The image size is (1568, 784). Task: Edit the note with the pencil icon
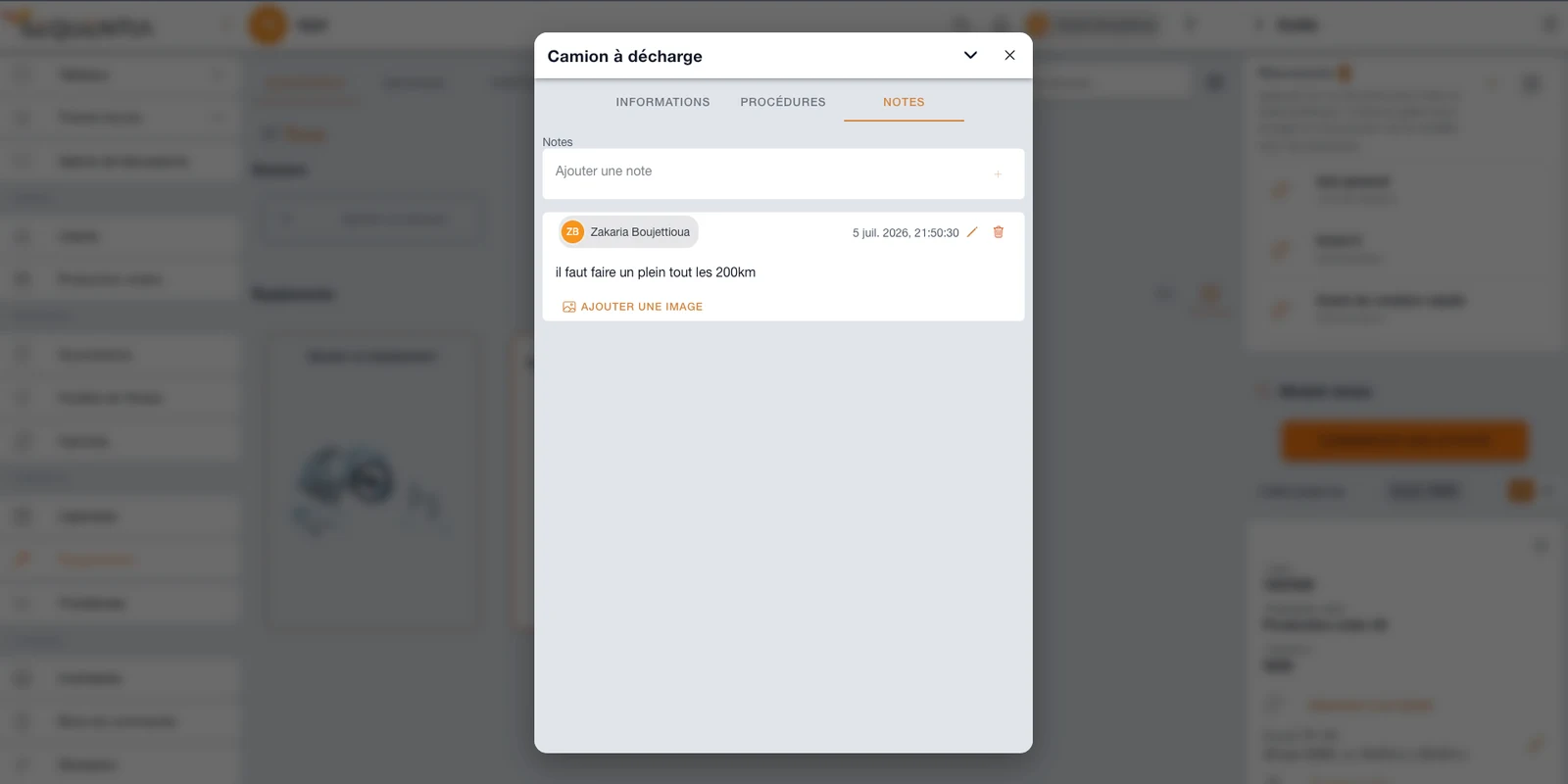coord(972,232)
